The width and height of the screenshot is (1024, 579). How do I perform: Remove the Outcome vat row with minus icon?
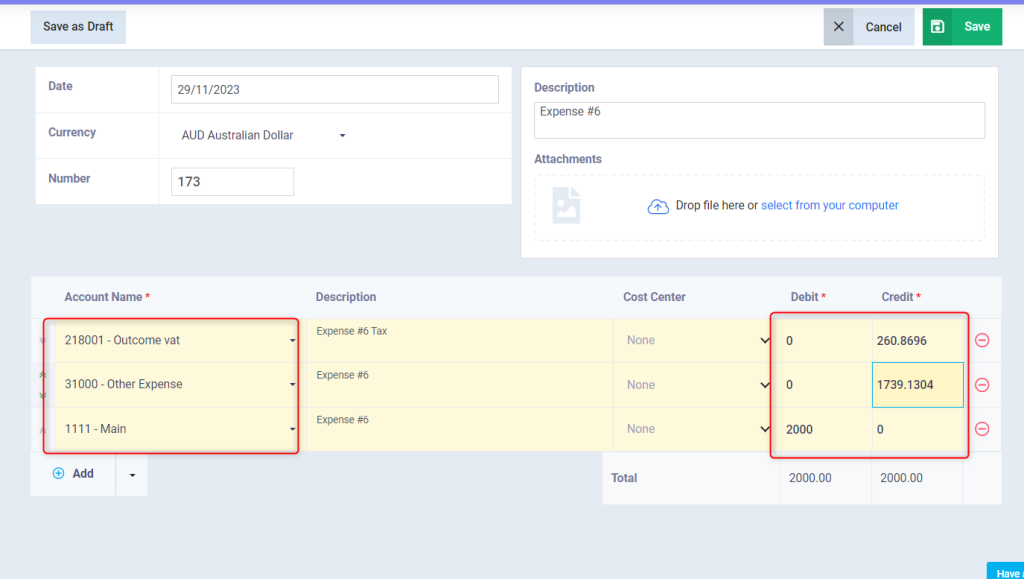pyautogui.click(x=982, y=340)
